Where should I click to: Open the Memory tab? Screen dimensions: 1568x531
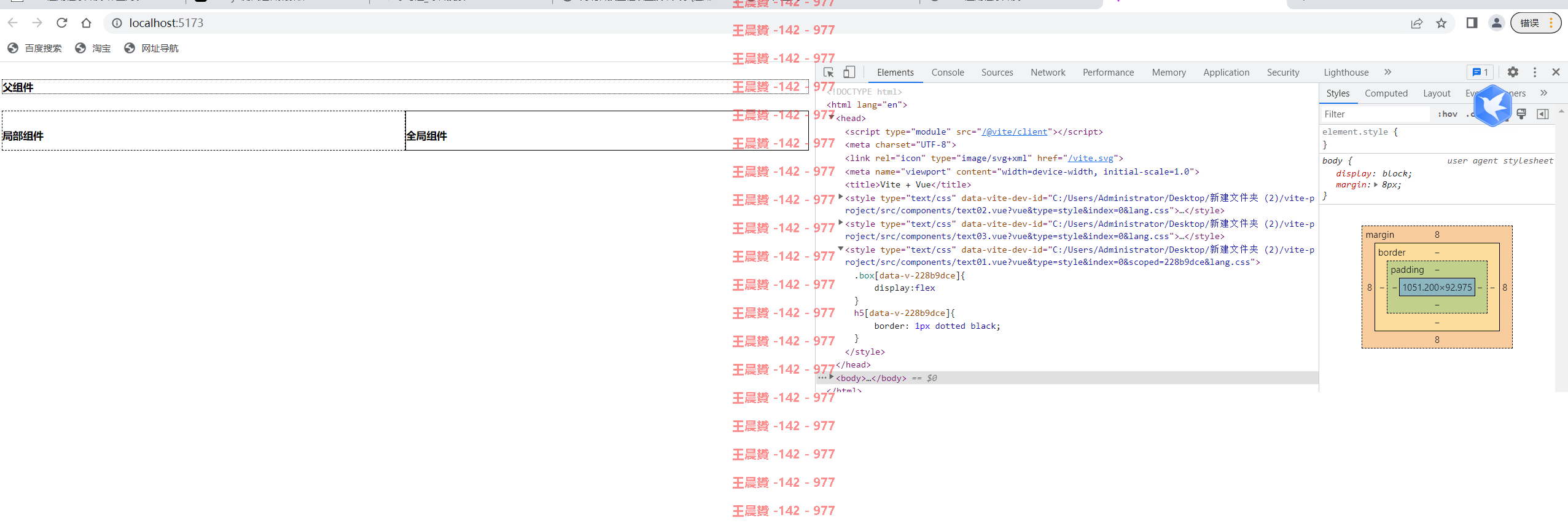pyautogui.click(x=1169, y=72)
